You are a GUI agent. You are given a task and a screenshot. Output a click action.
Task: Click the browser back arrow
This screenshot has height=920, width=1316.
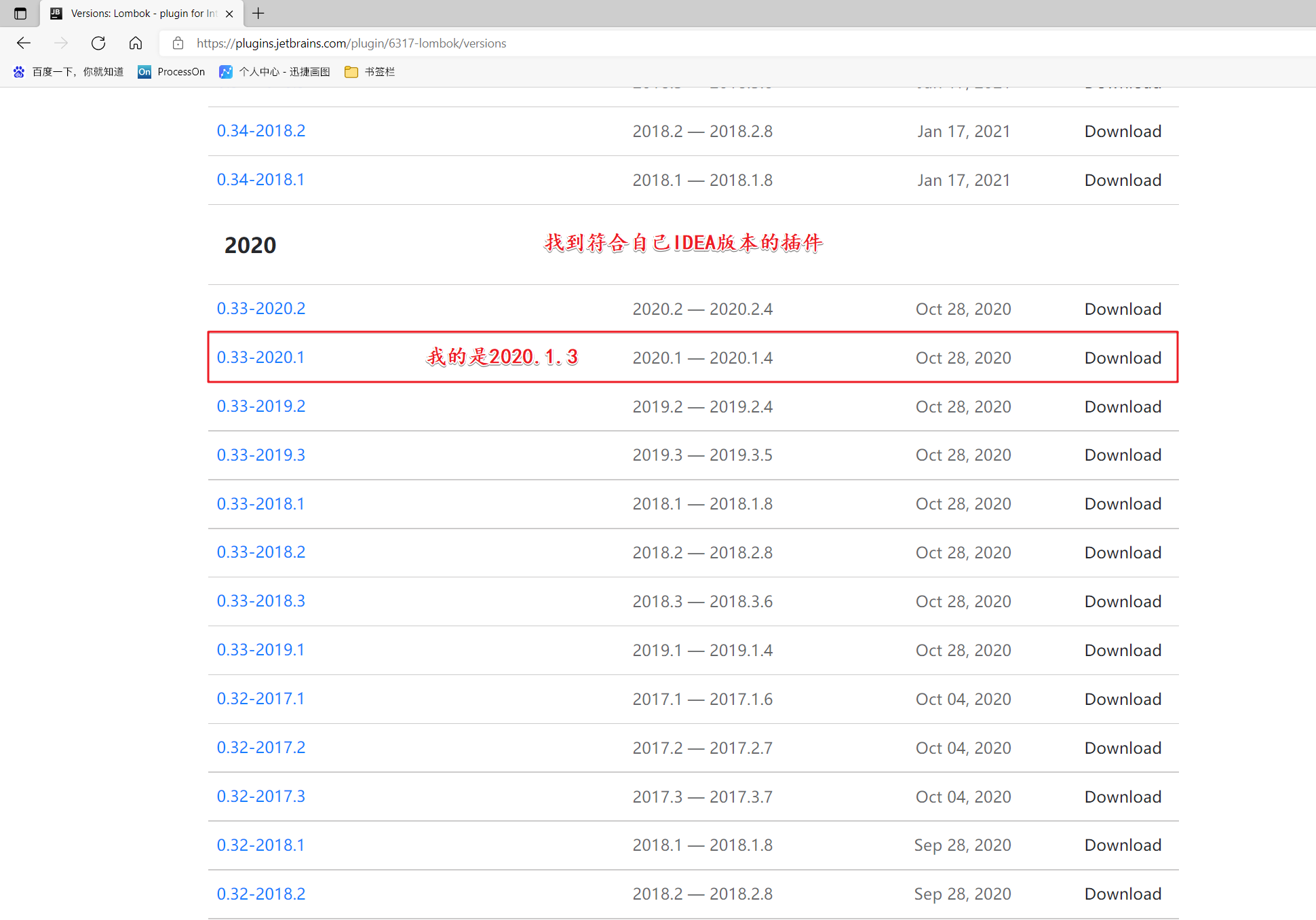[24, 43]
